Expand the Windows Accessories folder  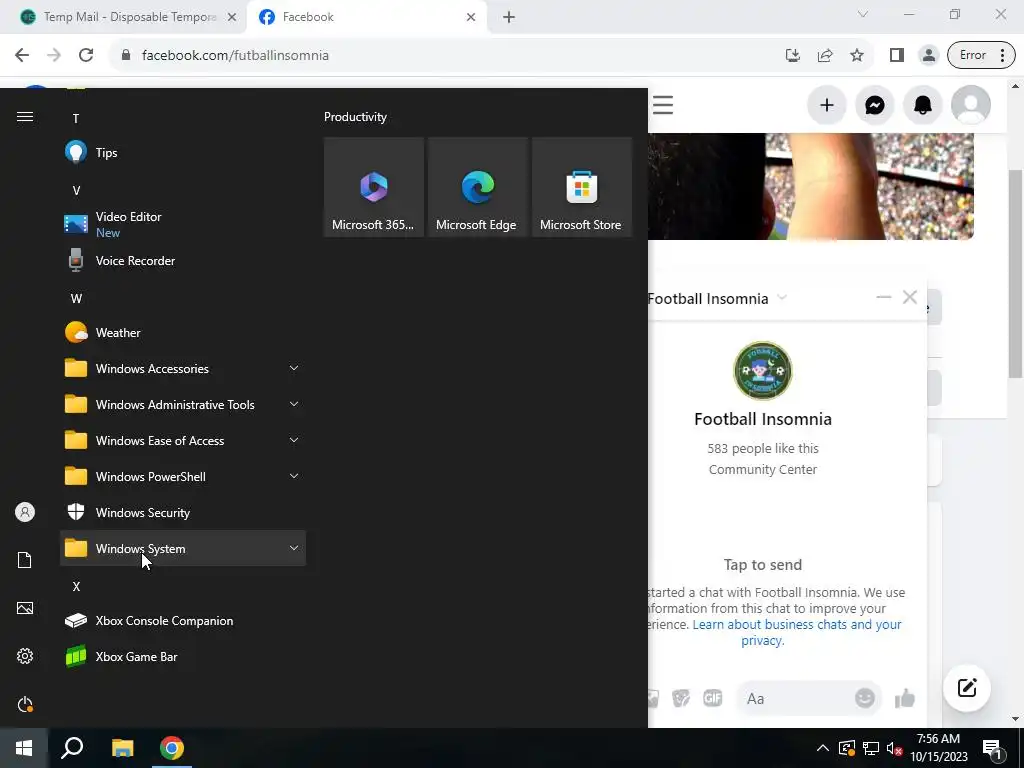coord(183,368)
